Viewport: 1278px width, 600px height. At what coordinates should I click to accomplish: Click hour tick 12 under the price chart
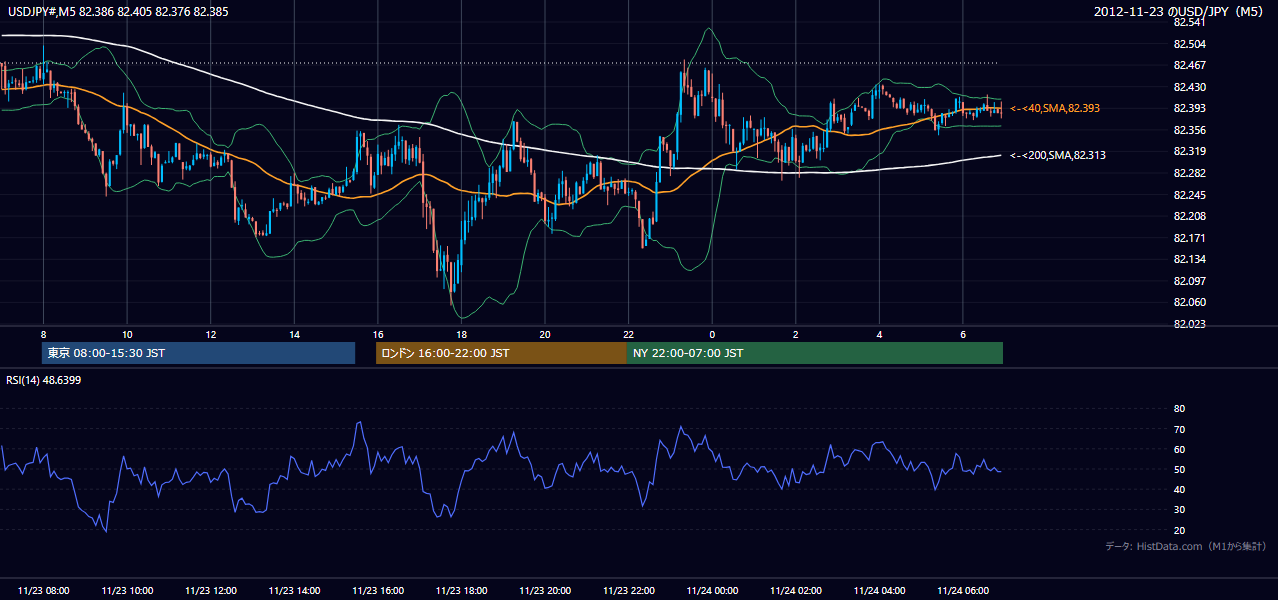point(211,334)
